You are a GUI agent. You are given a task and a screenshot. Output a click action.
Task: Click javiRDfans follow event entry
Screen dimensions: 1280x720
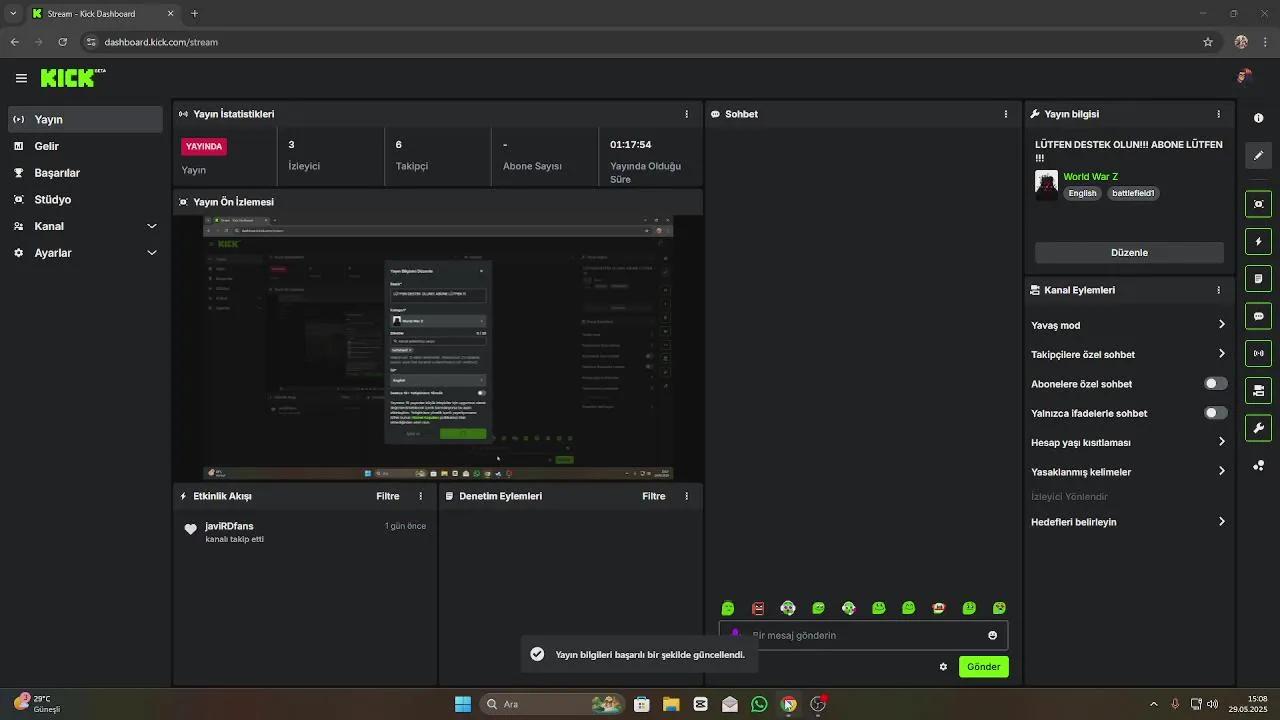(305, 532)
